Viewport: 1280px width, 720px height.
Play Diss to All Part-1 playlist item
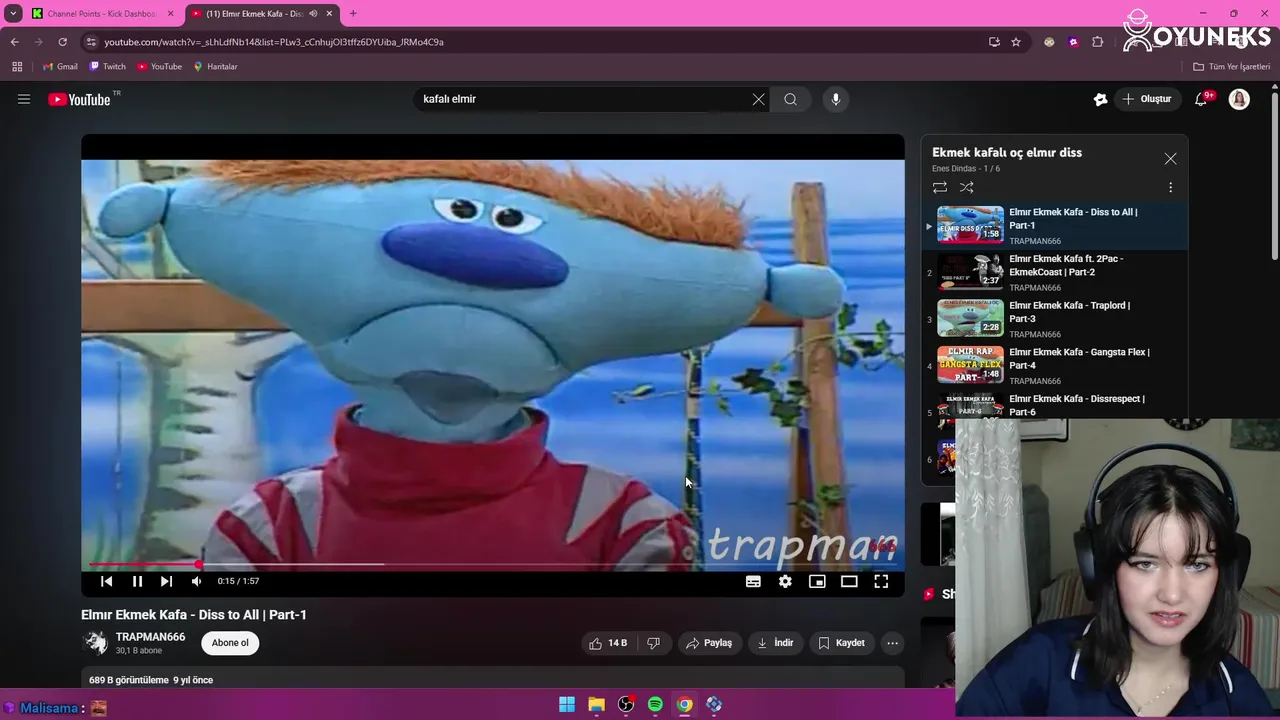point(1055,226)
